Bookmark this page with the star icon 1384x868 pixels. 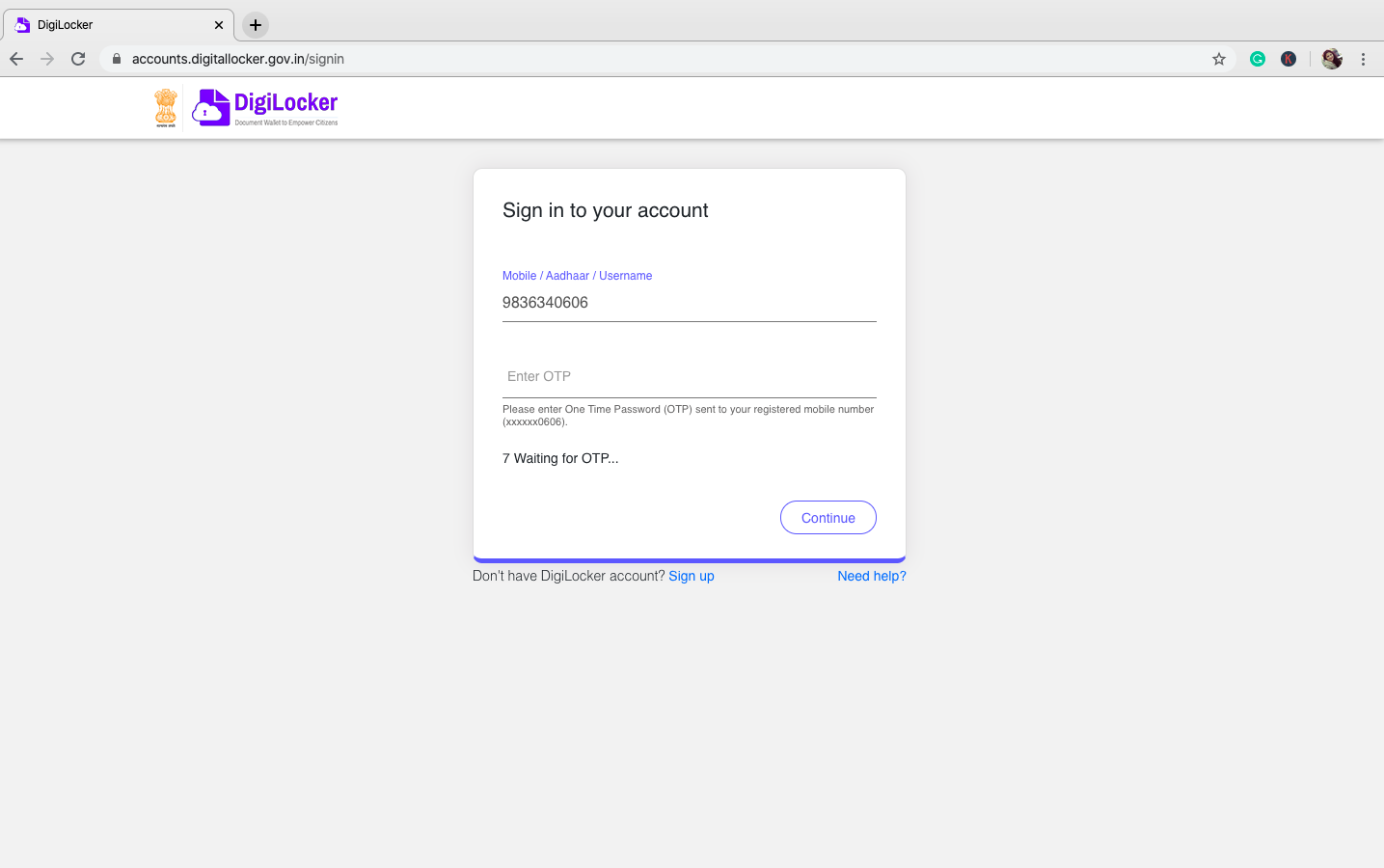click(1219, 59)
